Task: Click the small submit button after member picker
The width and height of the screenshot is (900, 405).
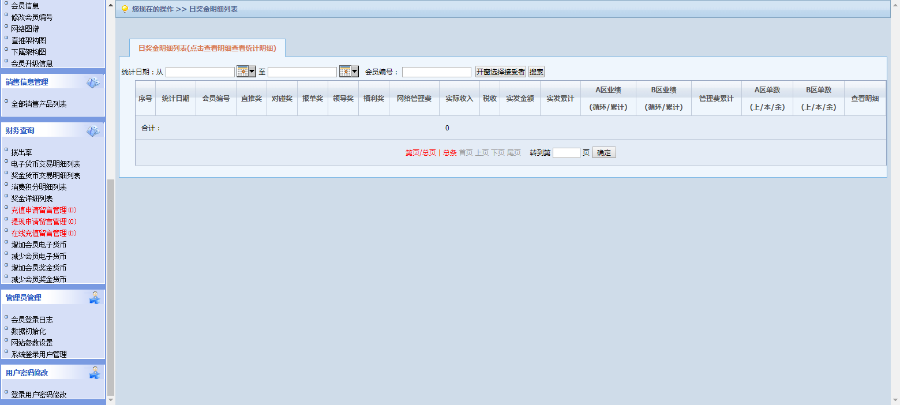Action: point(536,72)
